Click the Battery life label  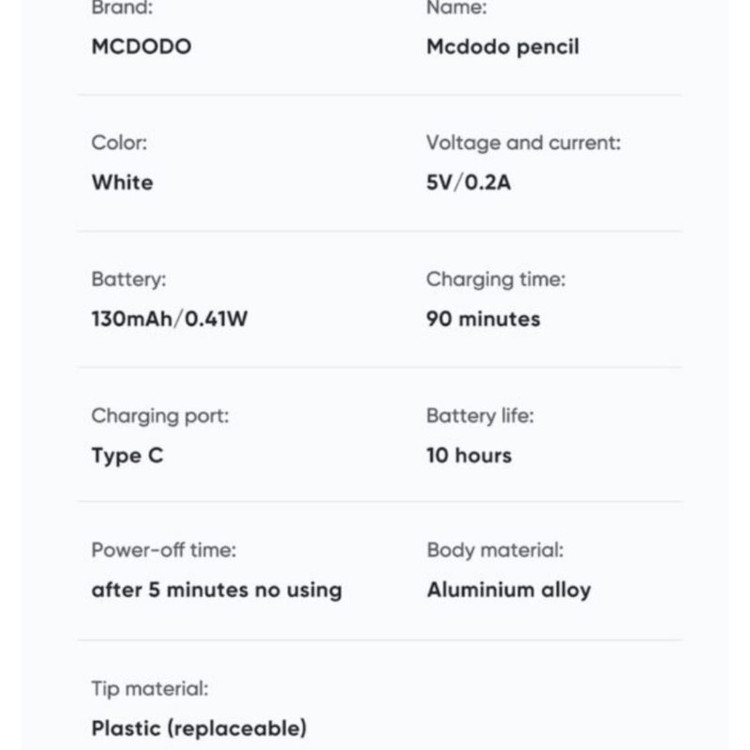click(x=480, y=416)
